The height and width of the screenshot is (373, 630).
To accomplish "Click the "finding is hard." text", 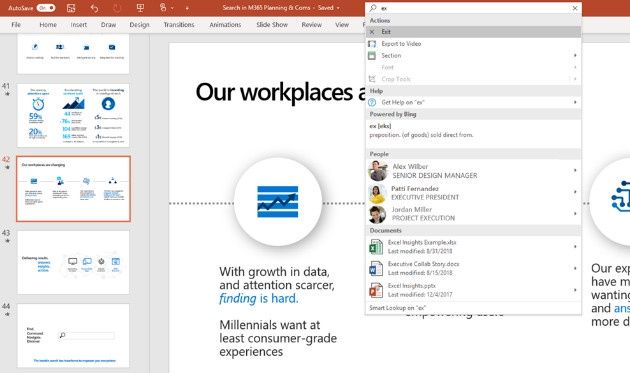I will 259,299.
